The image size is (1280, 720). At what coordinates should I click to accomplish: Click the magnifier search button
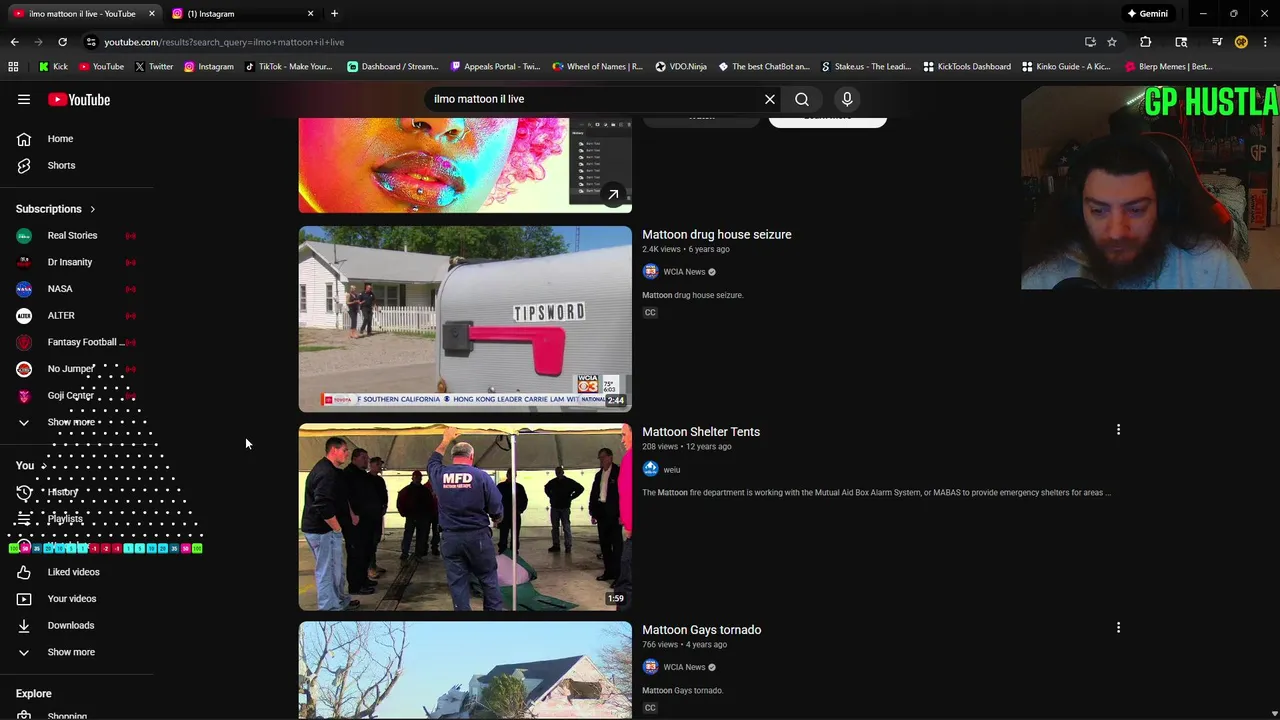click(802, 99)
